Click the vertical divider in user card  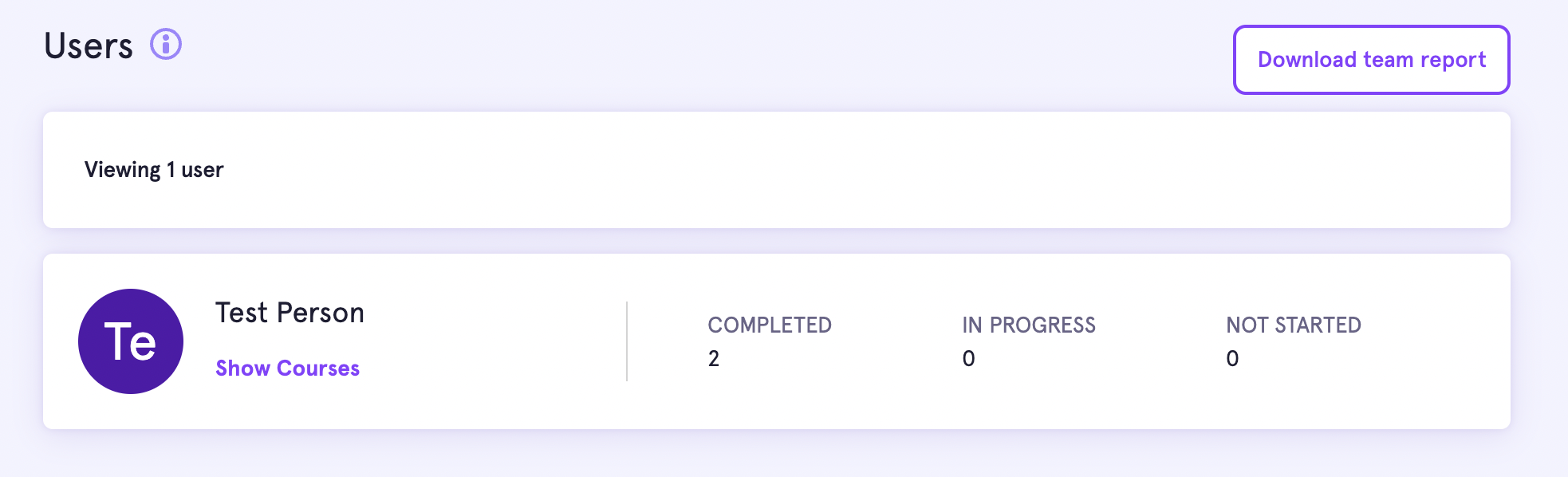(x=627, y=341)
